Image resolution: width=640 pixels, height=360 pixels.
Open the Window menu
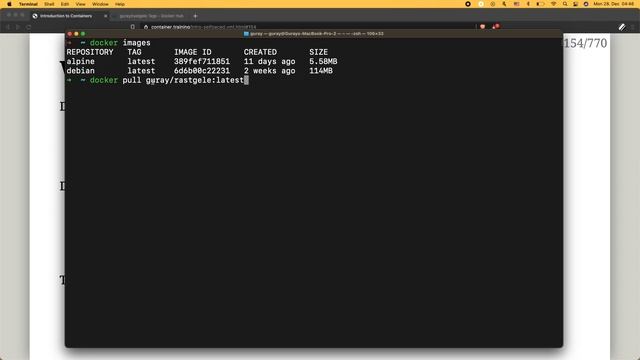[x=100, y=4]
